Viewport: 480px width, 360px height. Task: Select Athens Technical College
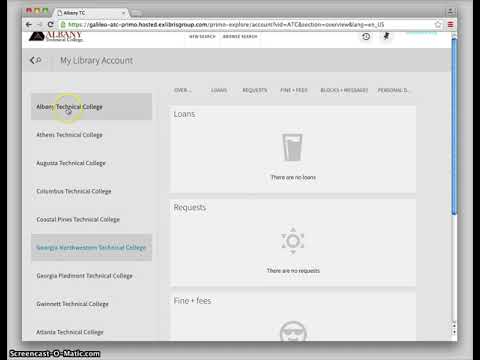[91, 135]
